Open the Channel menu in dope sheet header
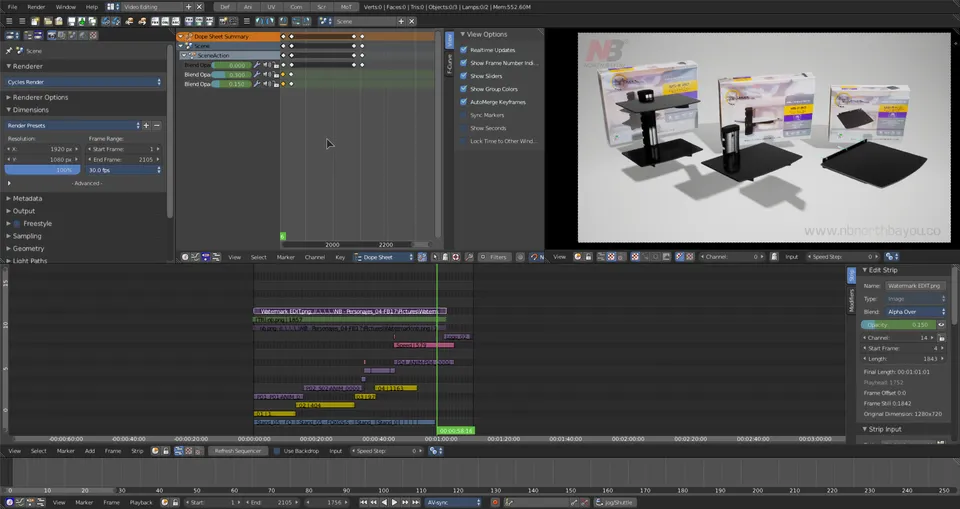This screenshot has width=960, height=509. click(315, 257)
